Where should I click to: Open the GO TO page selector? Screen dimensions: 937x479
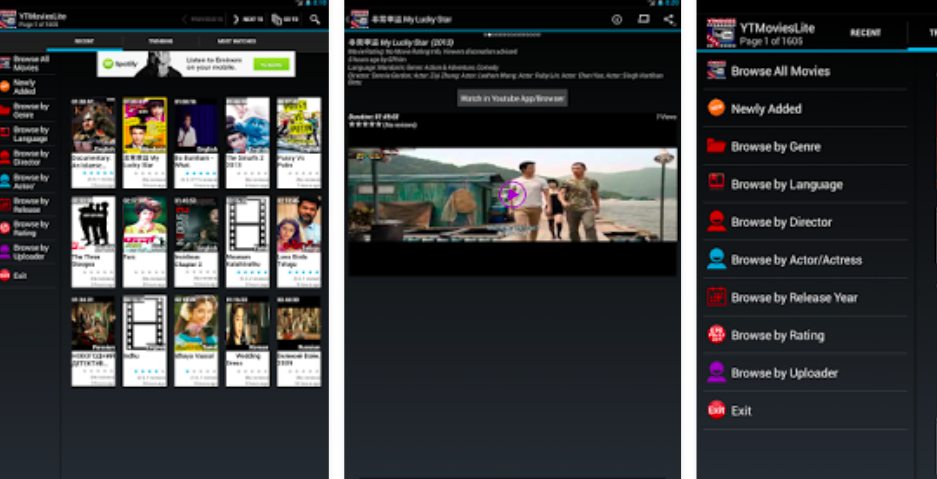coord(284,19)
